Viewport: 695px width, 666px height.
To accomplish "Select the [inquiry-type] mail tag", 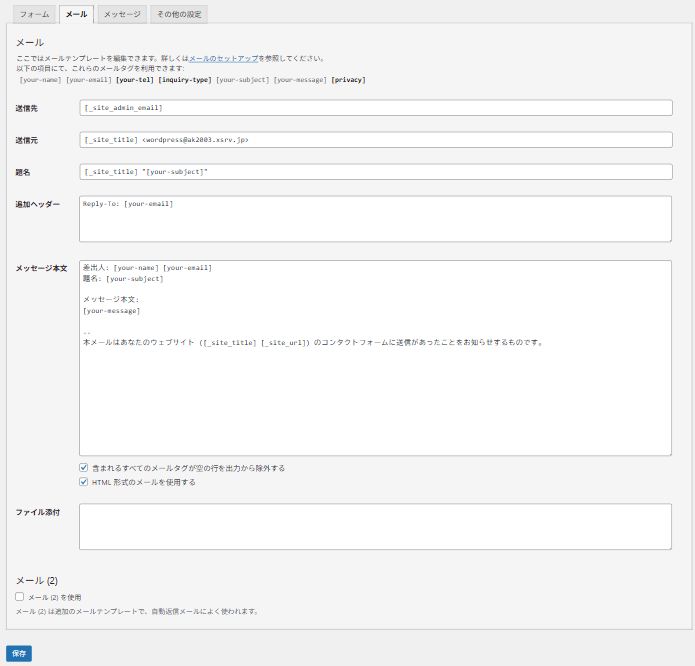I will coord(184,79).
